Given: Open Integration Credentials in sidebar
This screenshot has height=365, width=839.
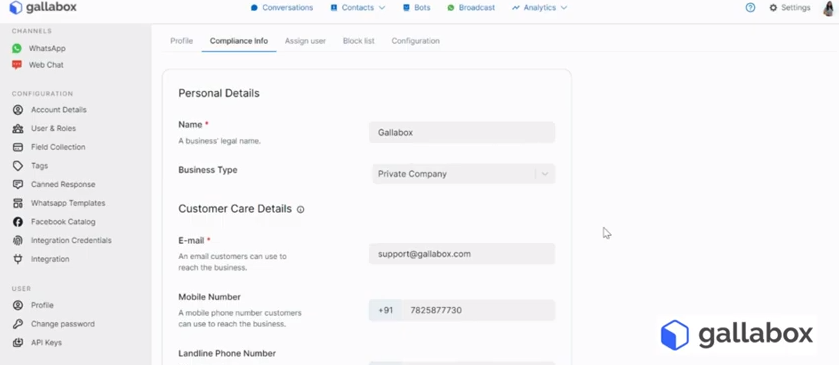Looking at the screenshot, I should 71,240.
